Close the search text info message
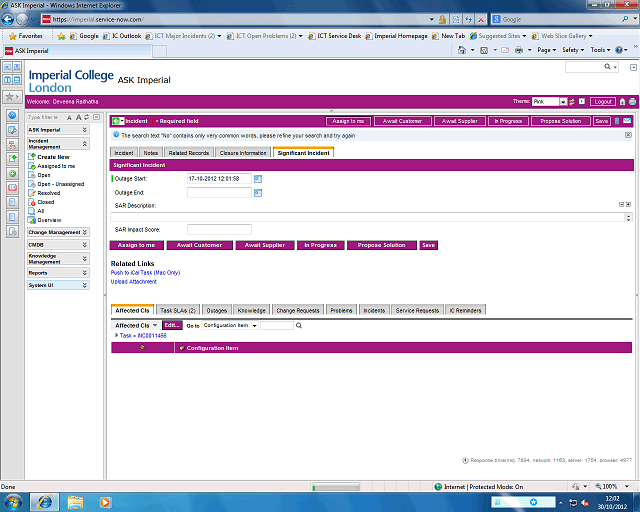The width and height of the screenshot is (640, 512). [627, 134]
